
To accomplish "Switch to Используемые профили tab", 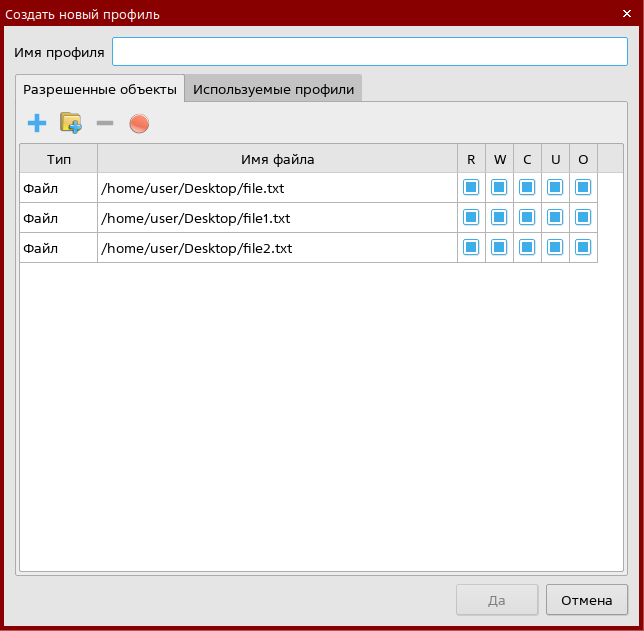I will (x=273, y=89).
